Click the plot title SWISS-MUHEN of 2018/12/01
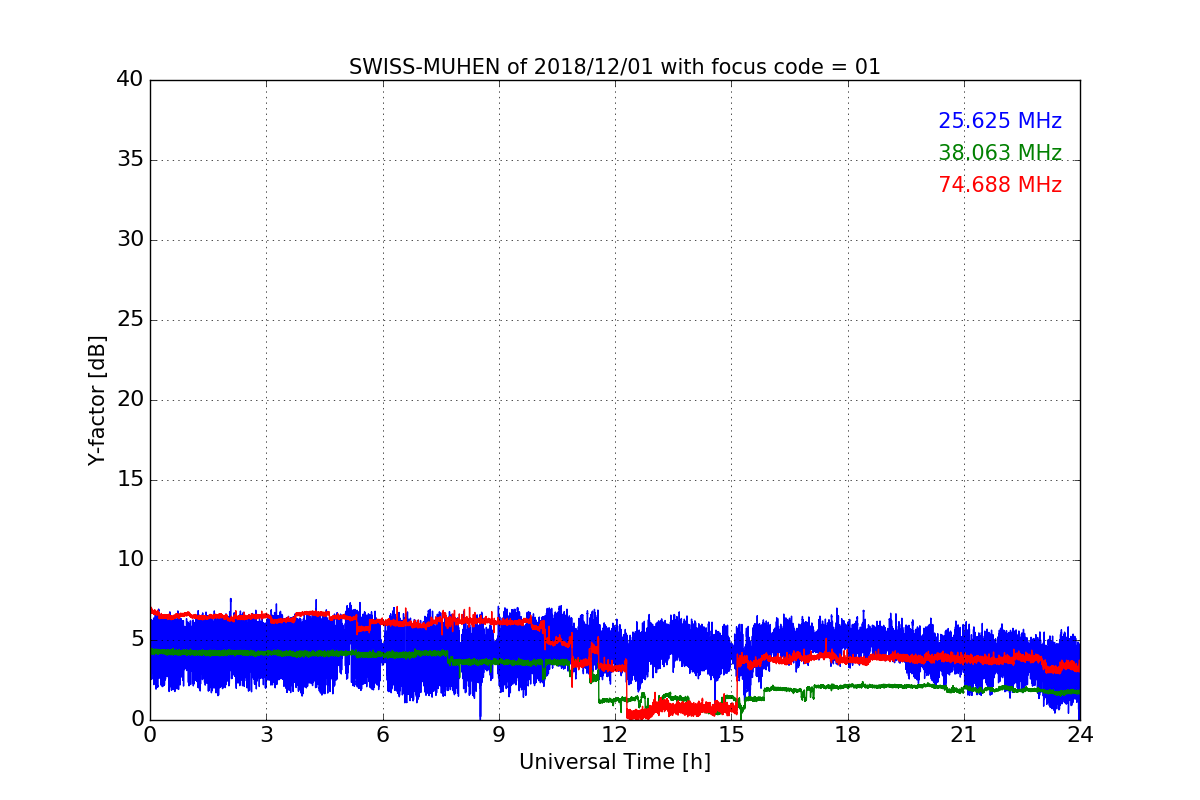 click(x=615, y=67)
